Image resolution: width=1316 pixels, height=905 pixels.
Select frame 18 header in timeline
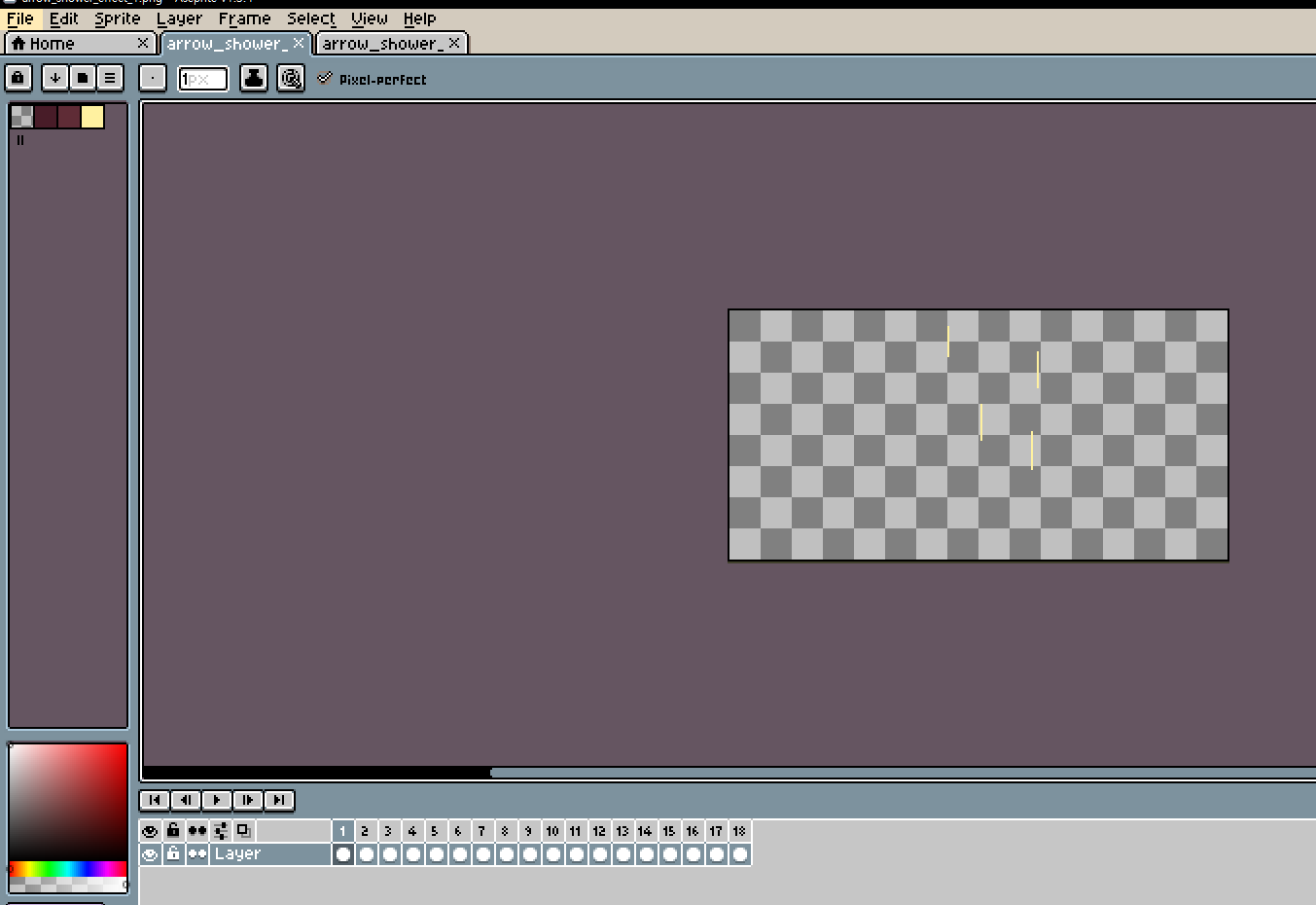(x=739, y=831)
